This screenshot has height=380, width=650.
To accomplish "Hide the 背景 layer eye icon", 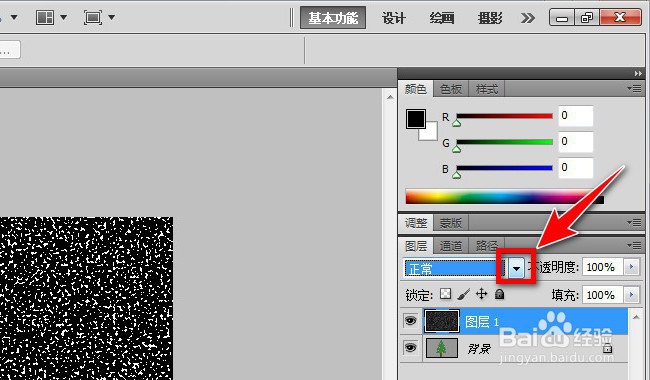I will [x=410, y=348].
